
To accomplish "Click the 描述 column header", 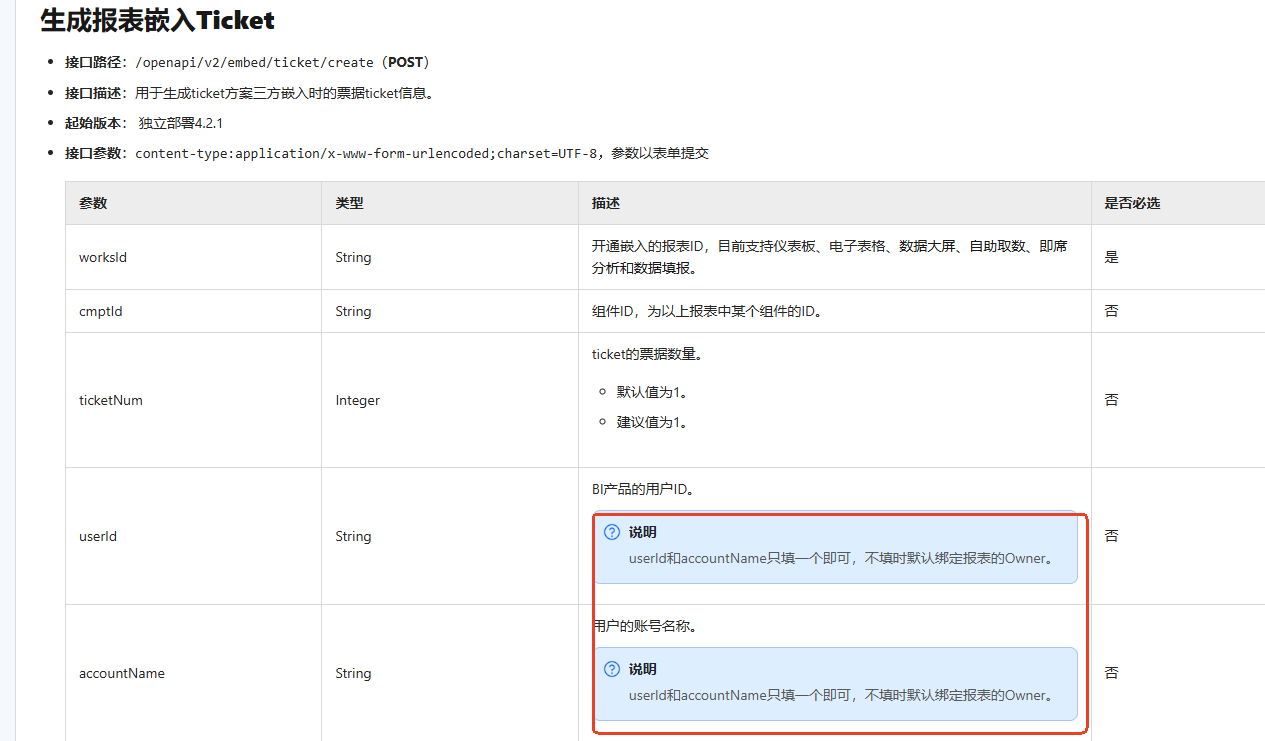I will pyautogui.click(x=605, y=203).
